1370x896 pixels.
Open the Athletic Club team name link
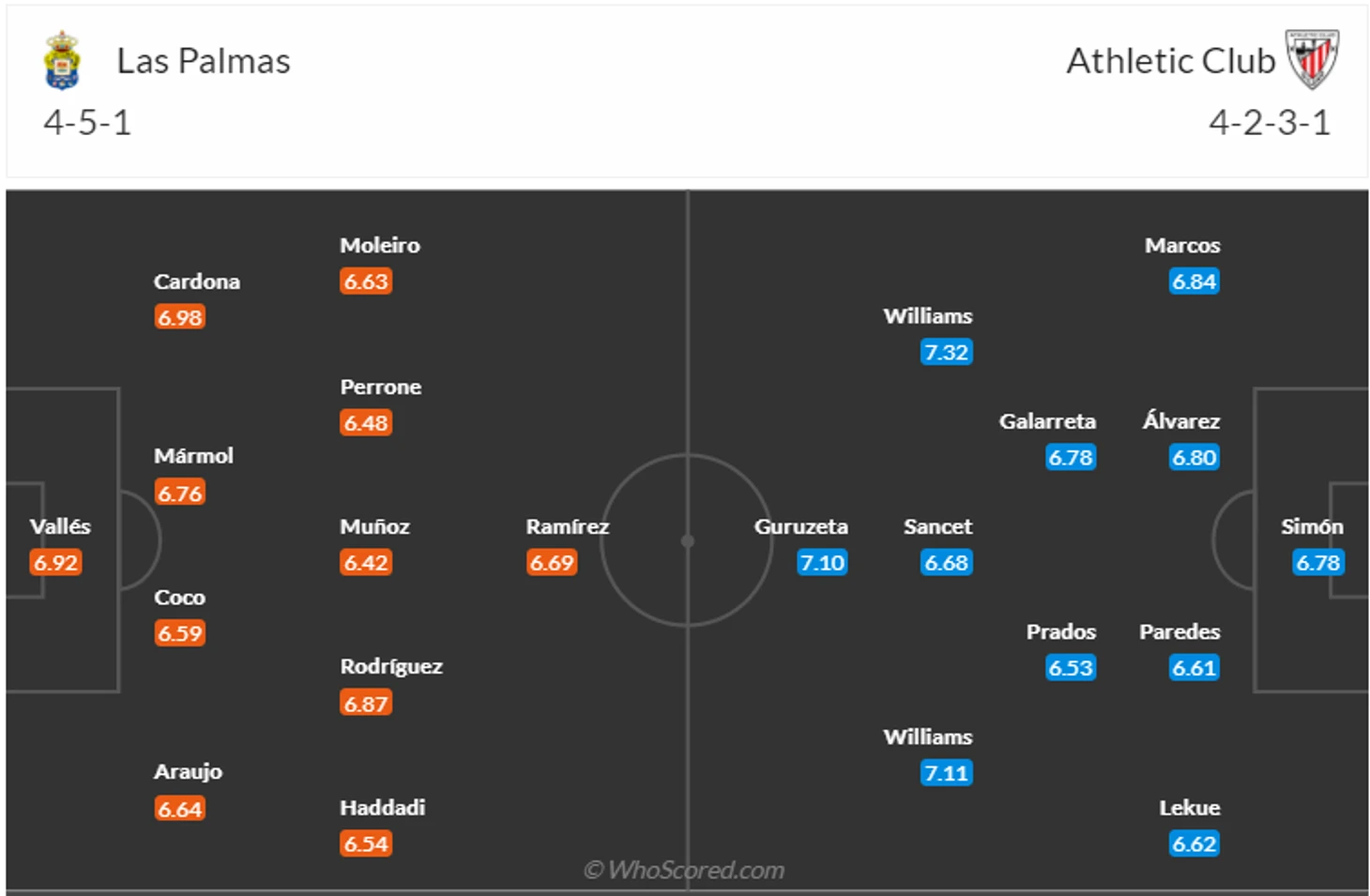(x=1171, y=61)
